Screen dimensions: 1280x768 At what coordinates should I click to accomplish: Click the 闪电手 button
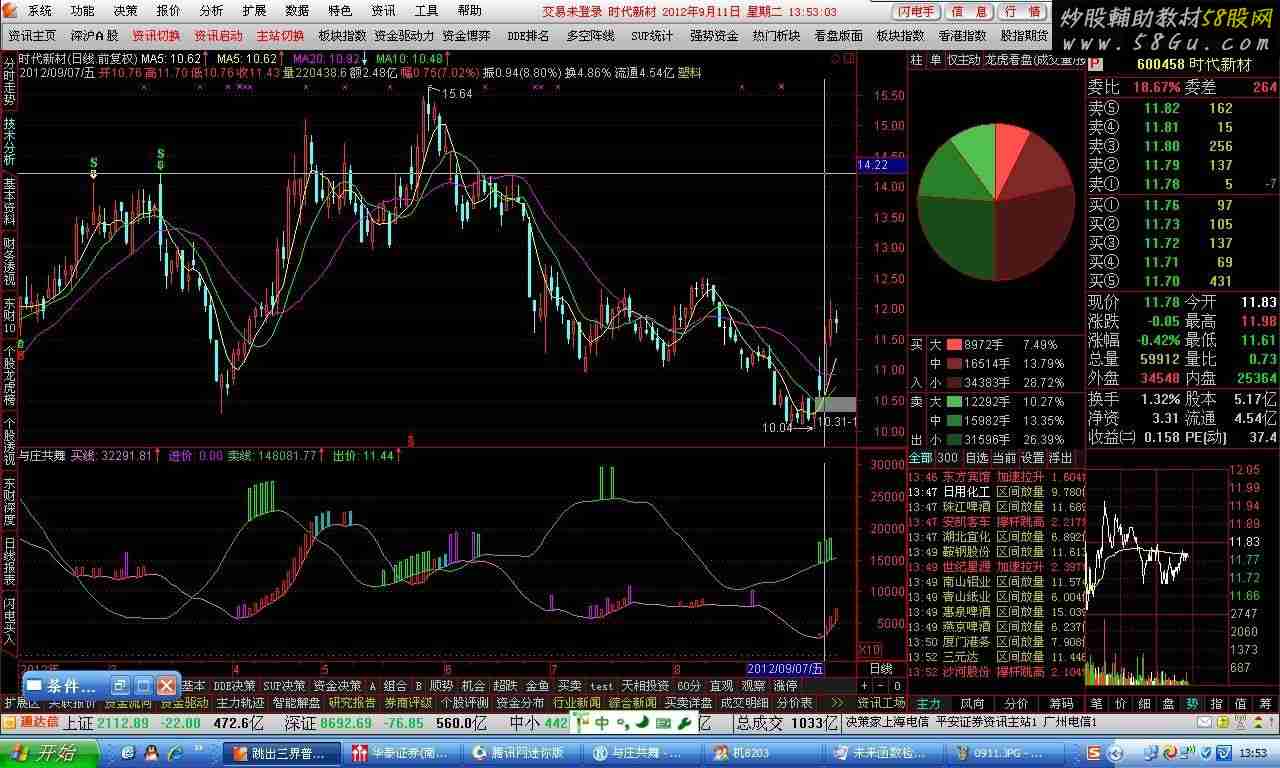916,11
